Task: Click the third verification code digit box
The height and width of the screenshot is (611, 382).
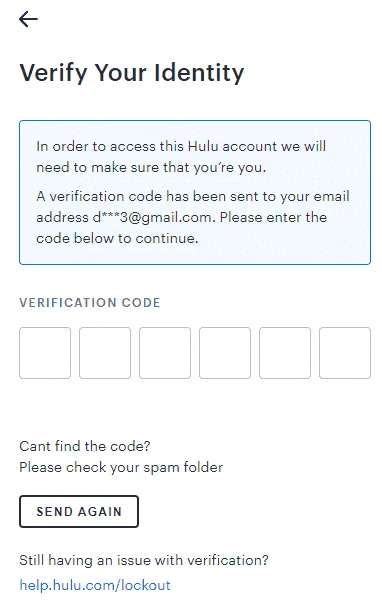Action: (x=165, y=353)
